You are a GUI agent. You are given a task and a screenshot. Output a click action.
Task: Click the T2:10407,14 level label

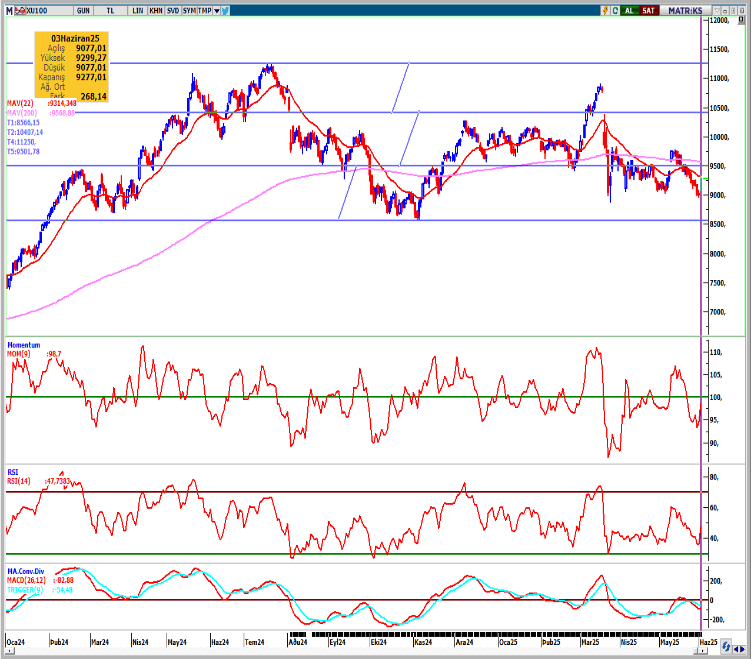tap(24, 132)
